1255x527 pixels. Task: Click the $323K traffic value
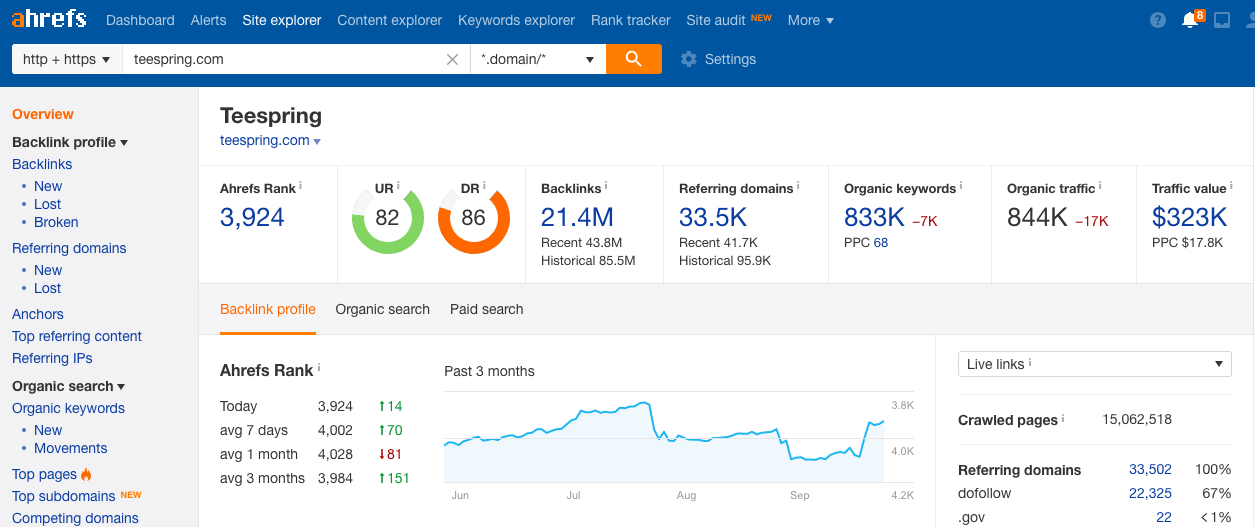pyautogui.click(x=1189, y=217)
